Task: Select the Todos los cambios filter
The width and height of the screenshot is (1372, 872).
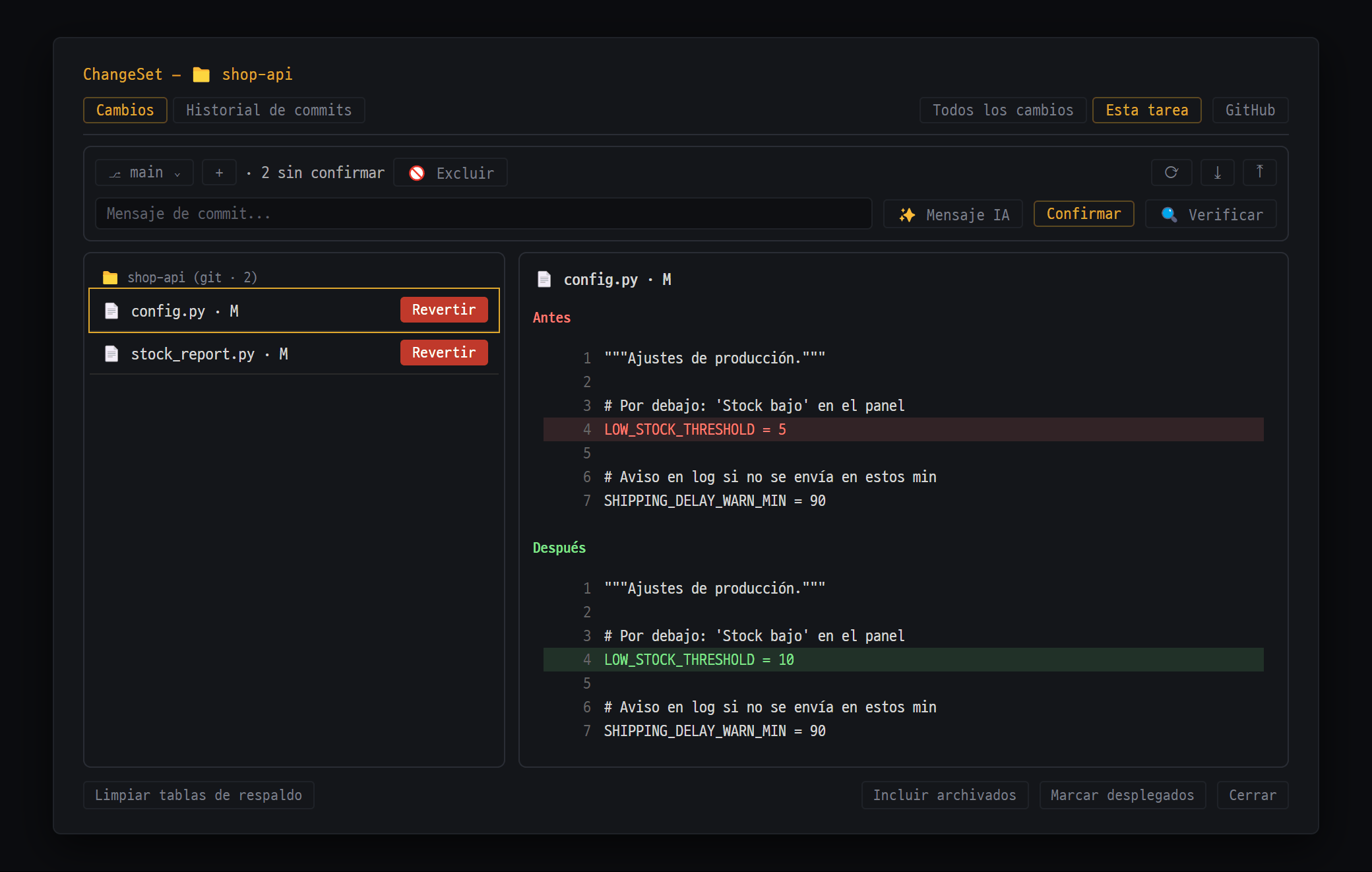Action: click(1003, 110)
